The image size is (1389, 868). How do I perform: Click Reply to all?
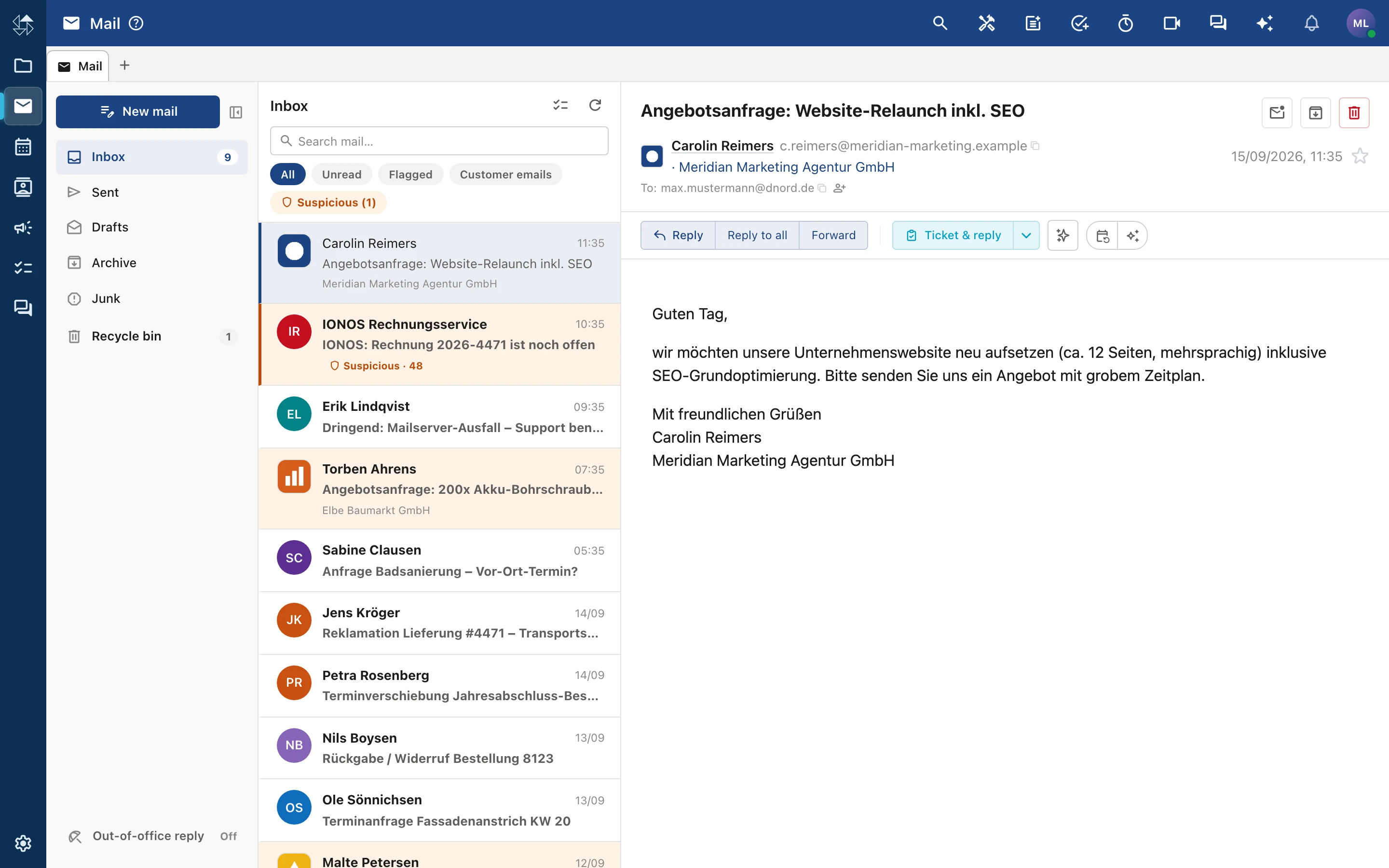click(x=757, y=235)
